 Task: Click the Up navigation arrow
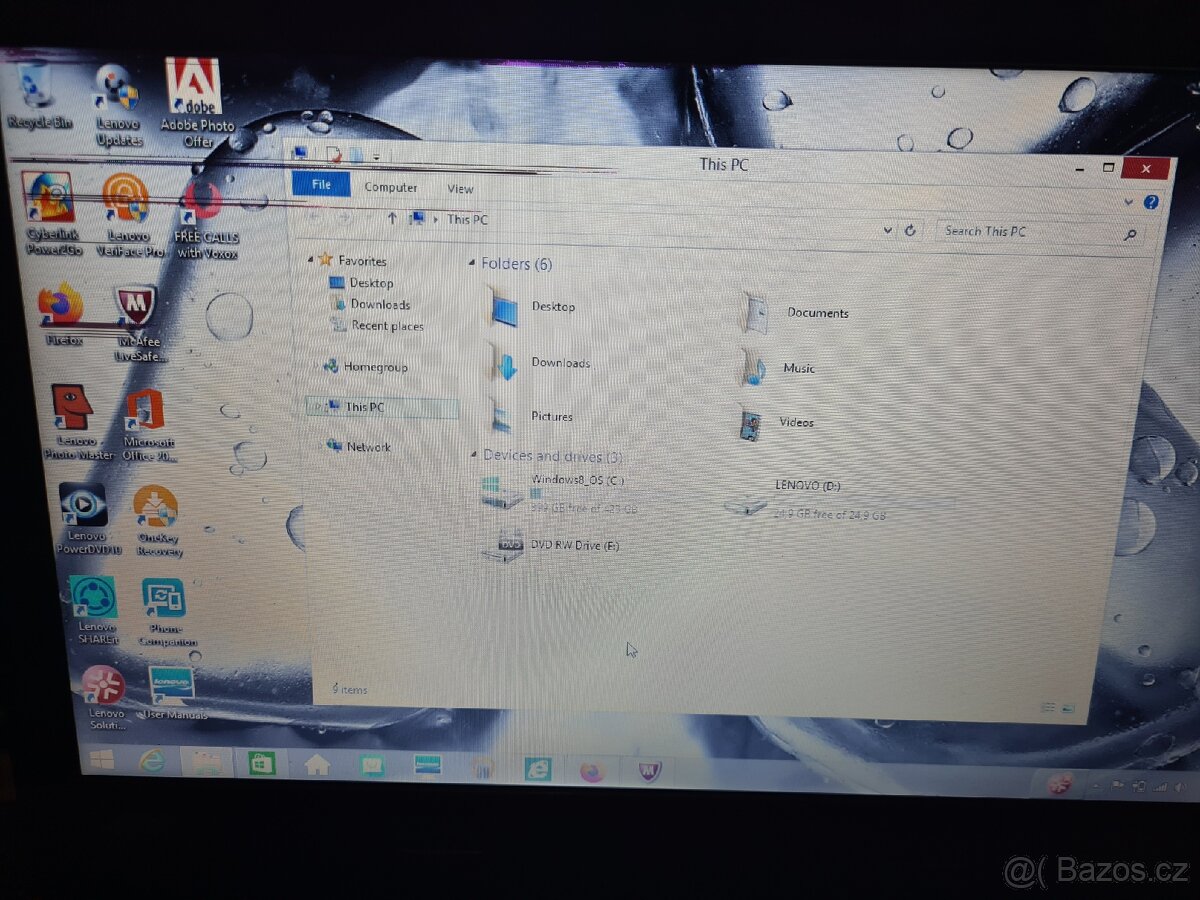(x=393, y=219)
